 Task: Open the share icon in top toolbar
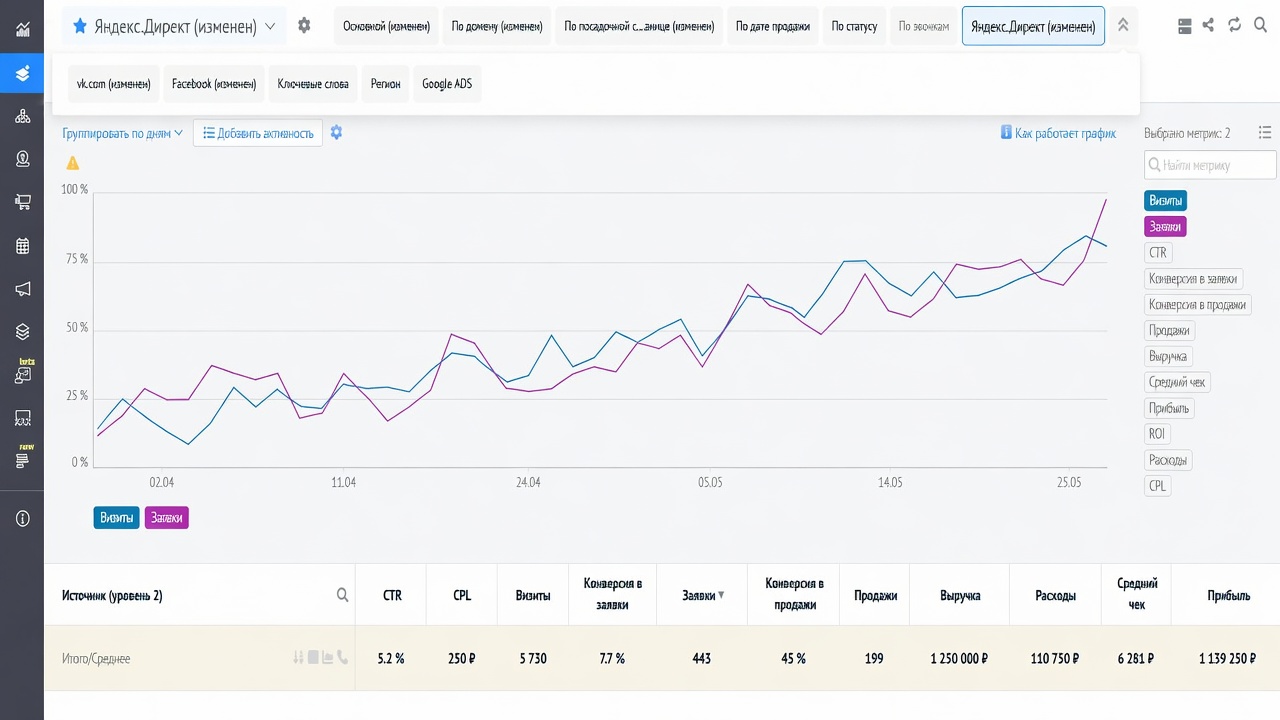[x=1209, y=26]
